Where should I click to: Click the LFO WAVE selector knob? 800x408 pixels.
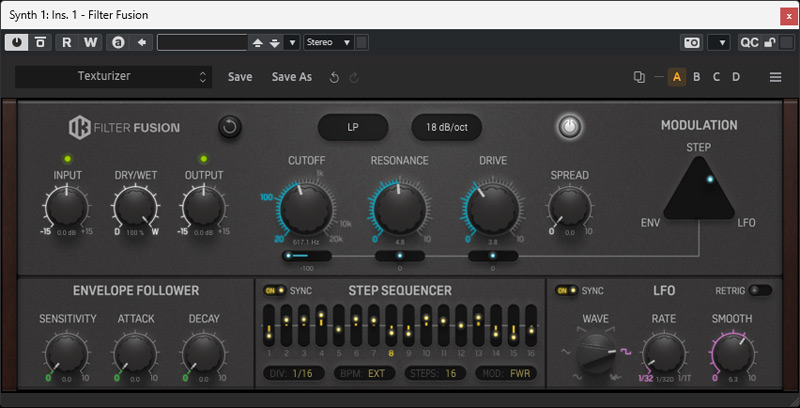point(595,354)
